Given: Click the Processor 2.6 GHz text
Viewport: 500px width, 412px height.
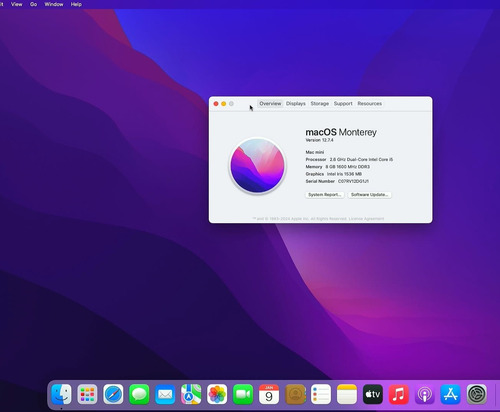Looking at the screenshot, I should click(349, 159).
